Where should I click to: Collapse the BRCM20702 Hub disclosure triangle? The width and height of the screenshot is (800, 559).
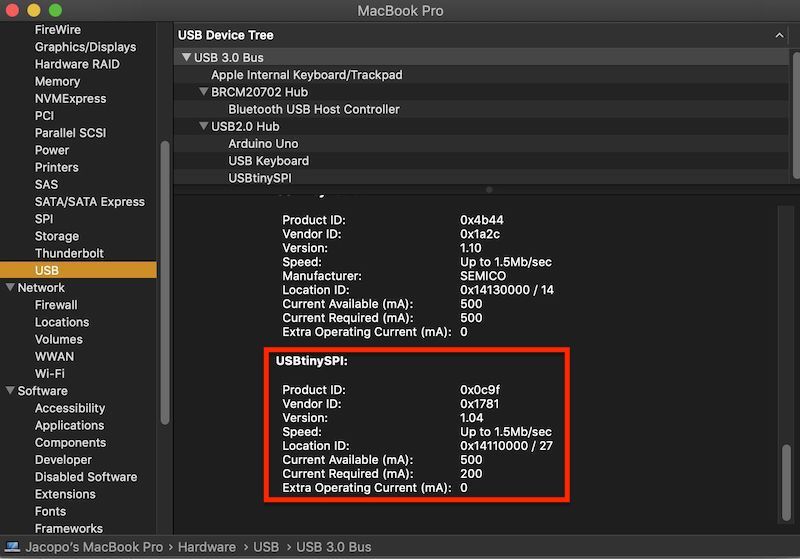[204, 92]
